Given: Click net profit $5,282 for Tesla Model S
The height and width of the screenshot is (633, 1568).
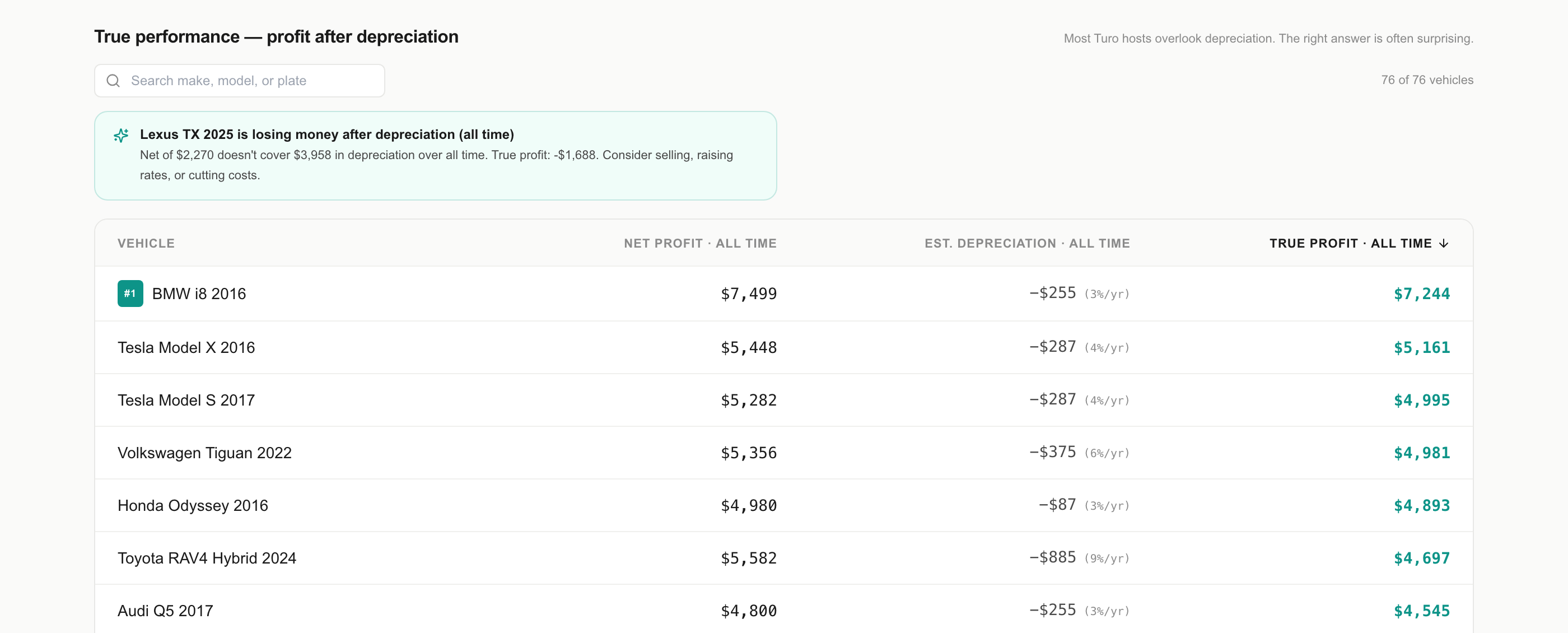Looking at the screenshot, I should point(749,401).
